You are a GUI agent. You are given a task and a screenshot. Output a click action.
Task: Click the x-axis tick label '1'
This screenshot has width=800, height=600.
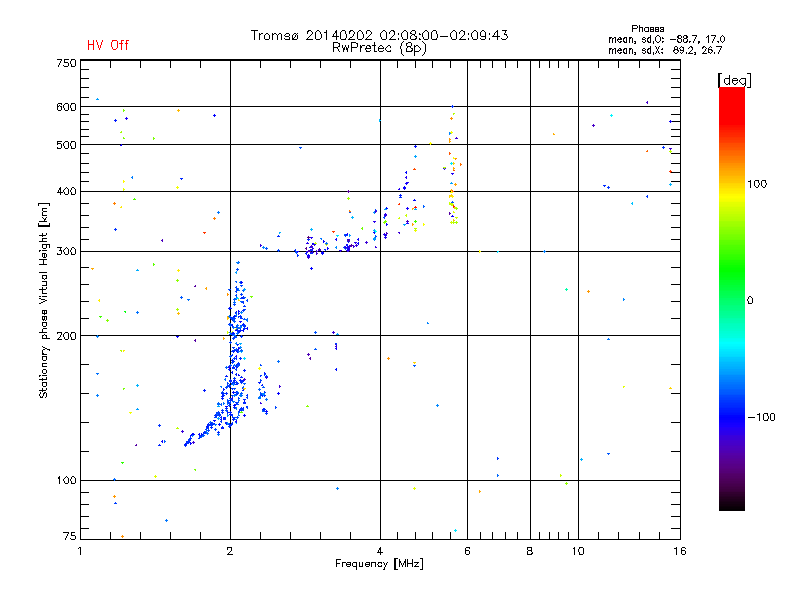coord(80,551)
